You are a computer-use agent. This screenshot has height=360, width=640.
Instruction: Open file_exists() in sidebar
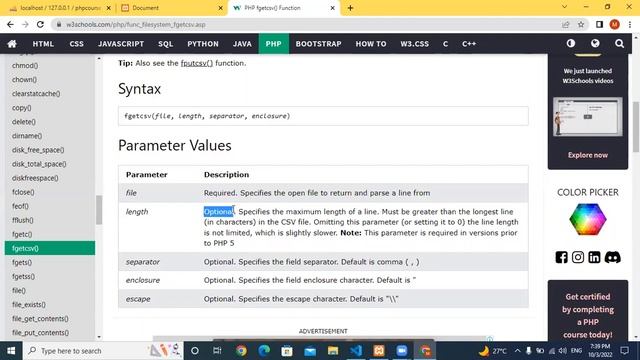click(29, 304)
